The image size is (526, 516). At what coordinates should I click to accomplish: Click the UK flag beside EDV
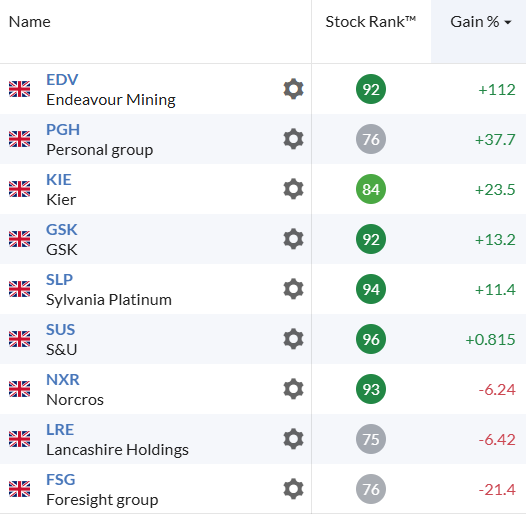[x=19, y=89]
